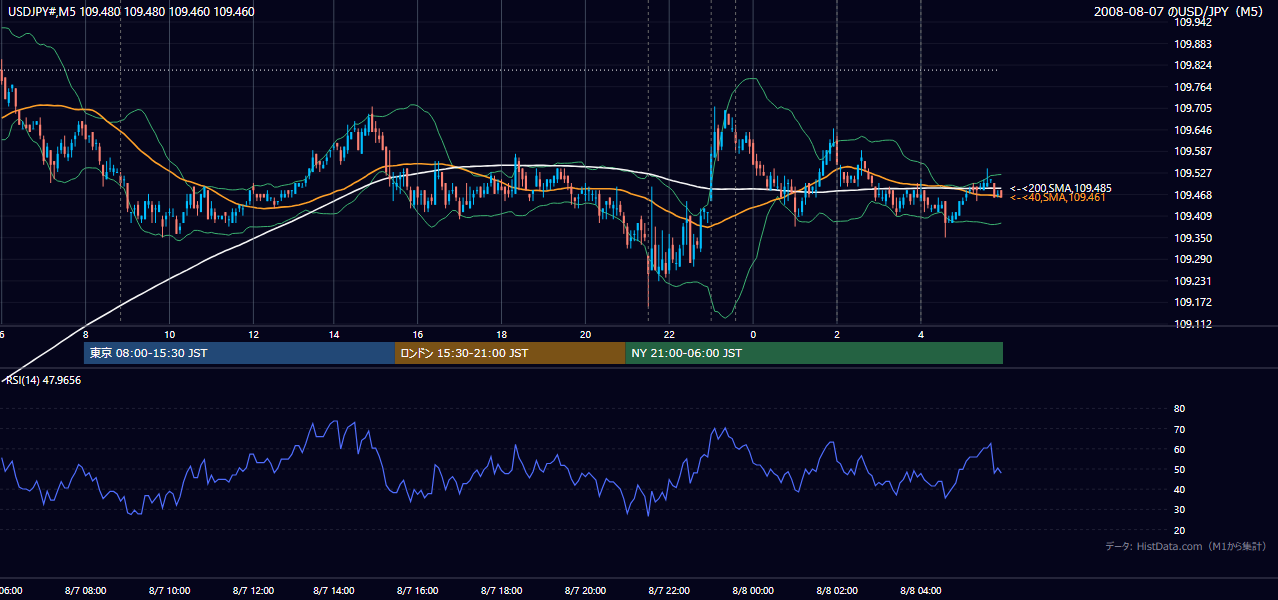Click price axis label 109.646
Screen dimensions: 1278x600
click(x=1194, y=130)
